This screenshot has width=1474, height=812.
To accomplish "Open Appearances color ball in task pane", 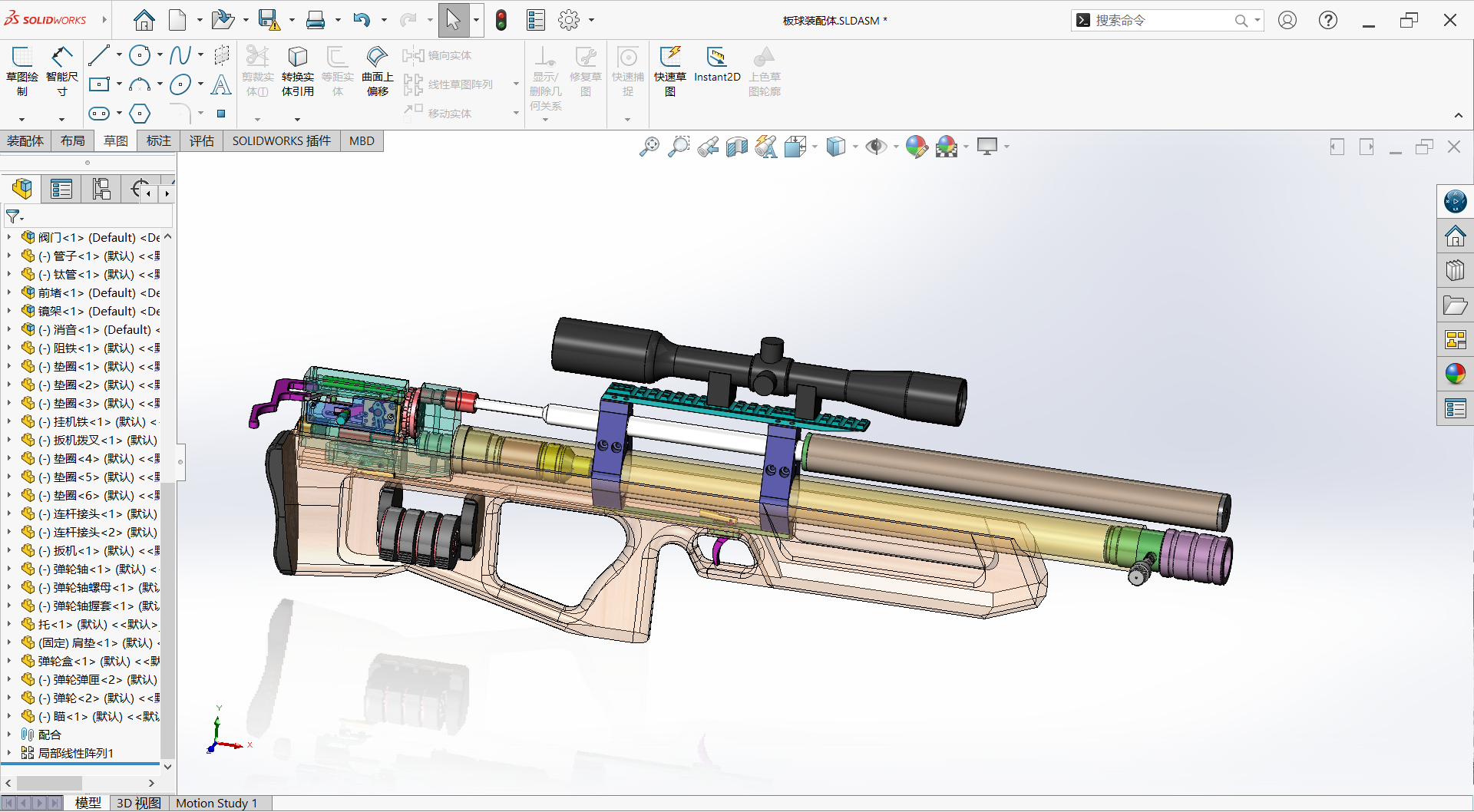I will coord(1455,374).
